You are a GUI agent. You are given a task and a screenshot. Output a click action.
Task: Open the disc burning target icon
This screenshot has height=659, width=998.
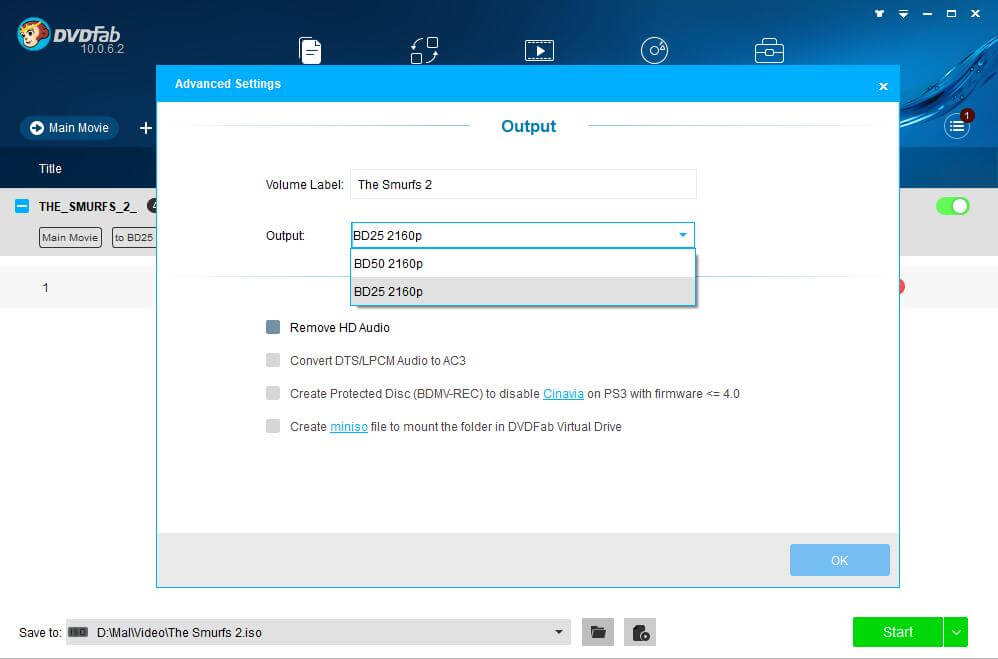[640, 632]
